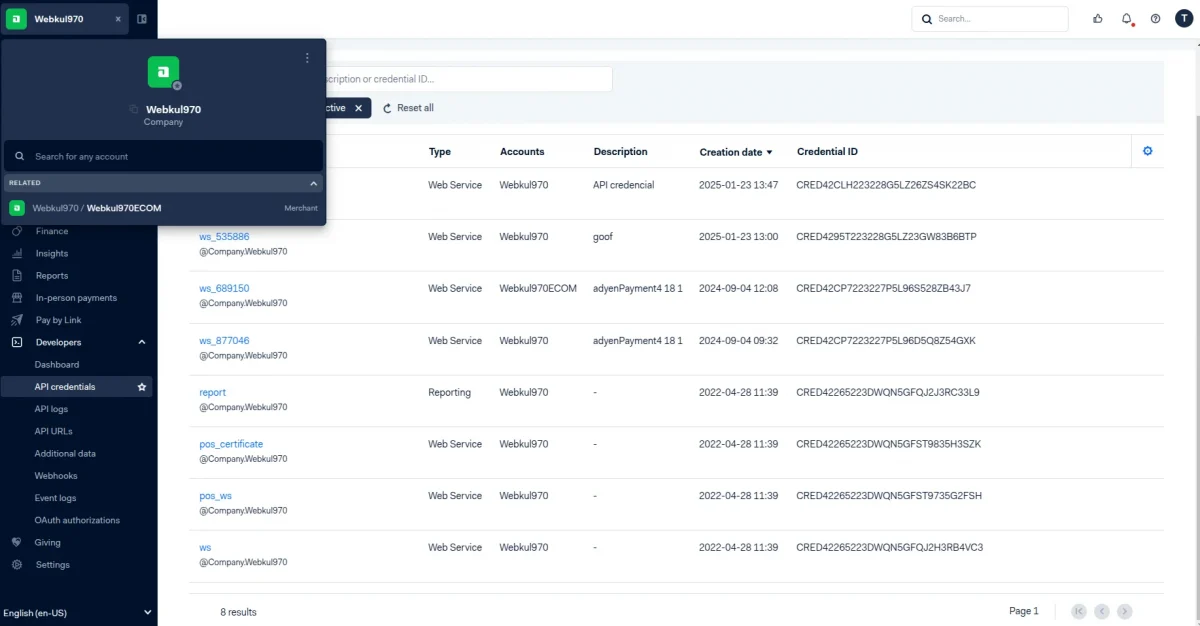Screen dimensions: 1200x626
Task: Click Reset all filters
Action: pyautogui.click(x=408, y=108)
